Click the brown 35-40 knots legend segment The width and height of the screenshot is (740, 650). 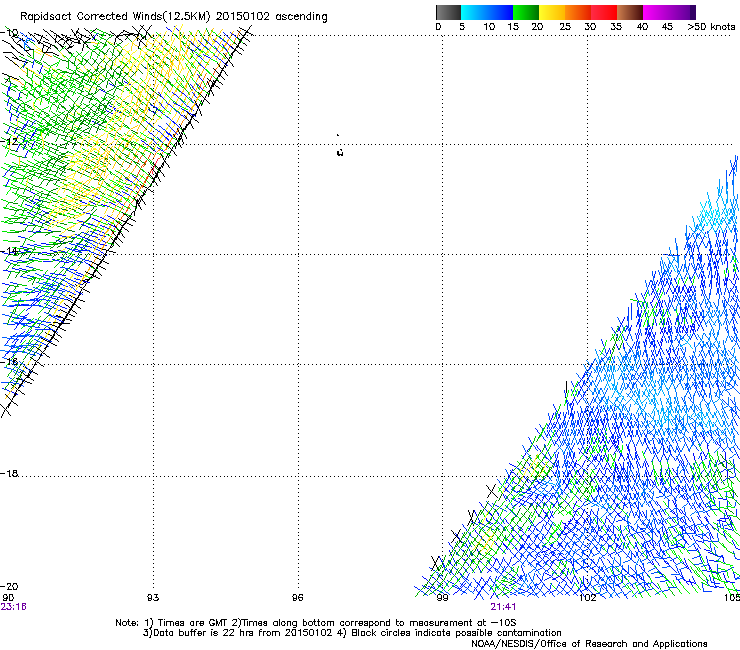point(630,12)
